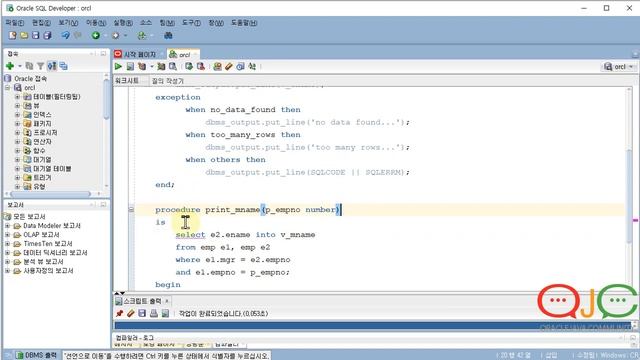640x360 pixels.
Task: Click the blue Undo arrow icon
Action: point(65,36)
